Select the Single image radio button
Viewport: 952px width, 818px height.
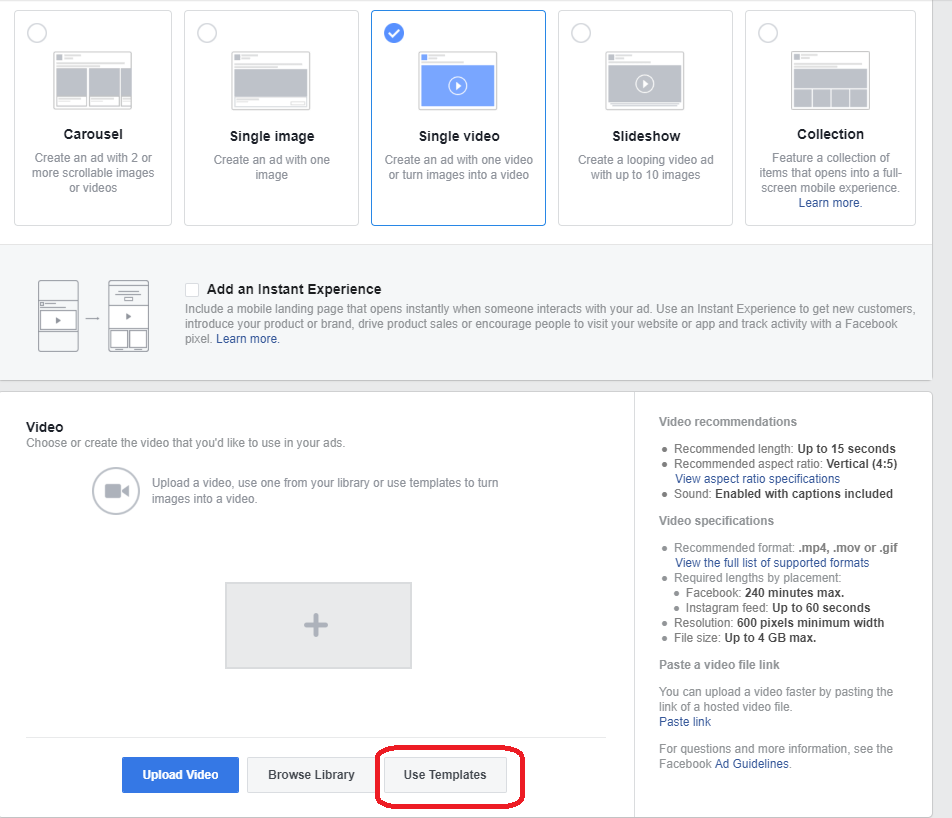[x=207, y=34]
